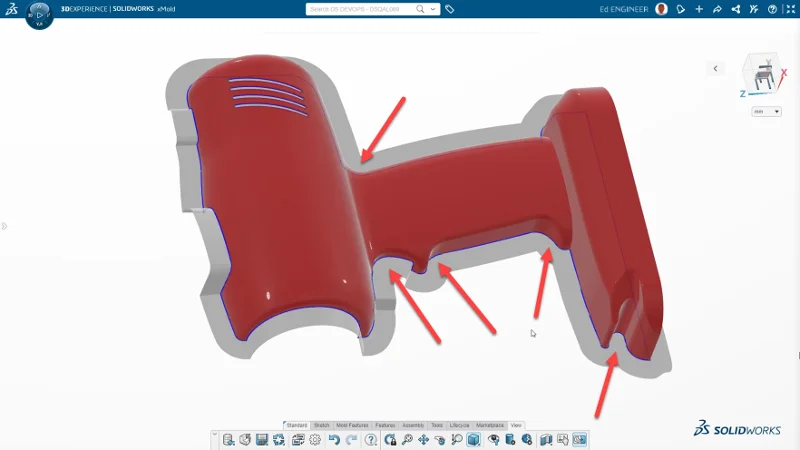Open the Lifecycle tab
This screenshot has width=800, height=450.
[x=459, y=425]
